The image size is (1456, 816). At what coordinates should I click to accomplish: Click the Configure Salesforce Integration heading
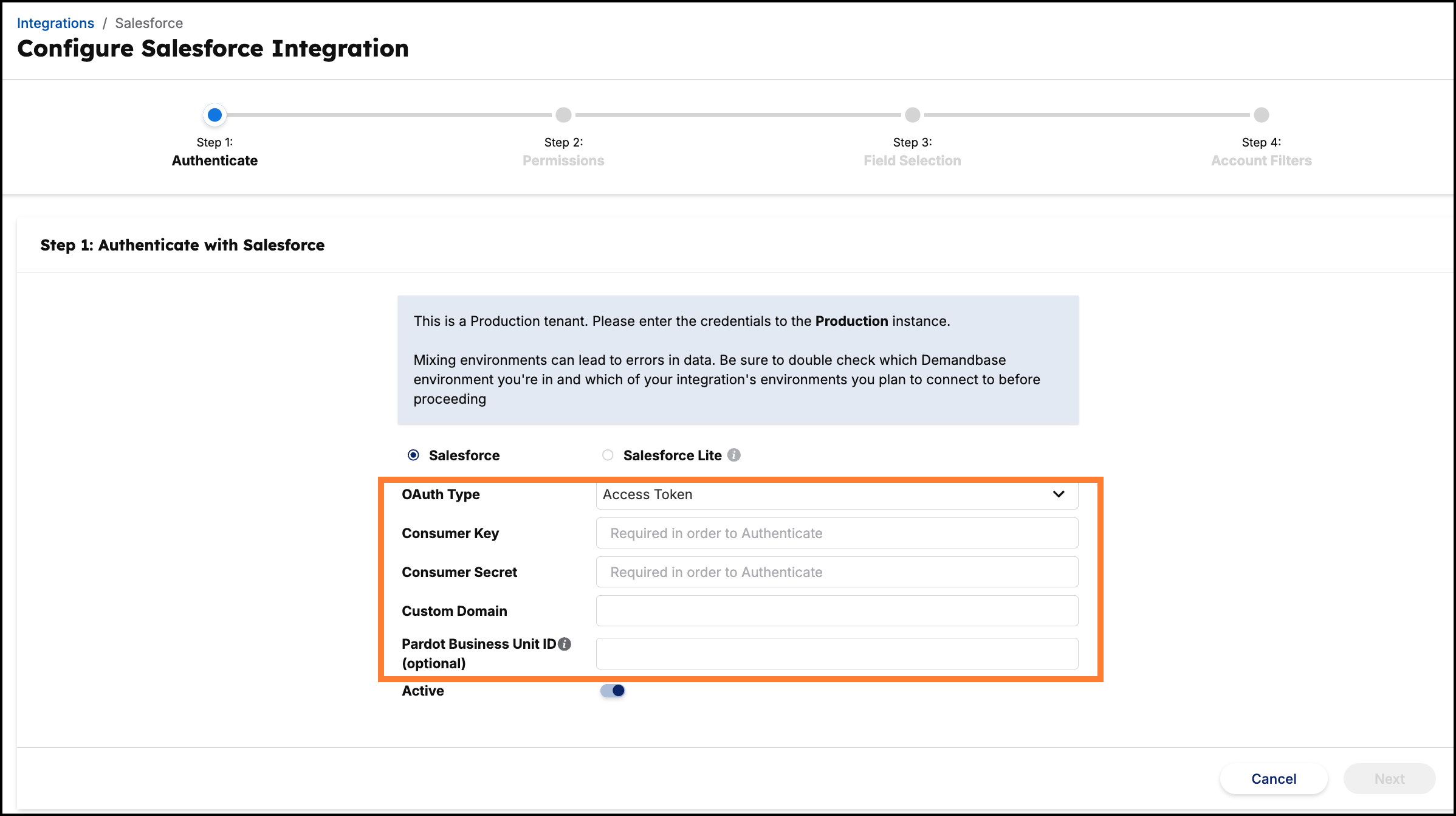pos(213,49)
